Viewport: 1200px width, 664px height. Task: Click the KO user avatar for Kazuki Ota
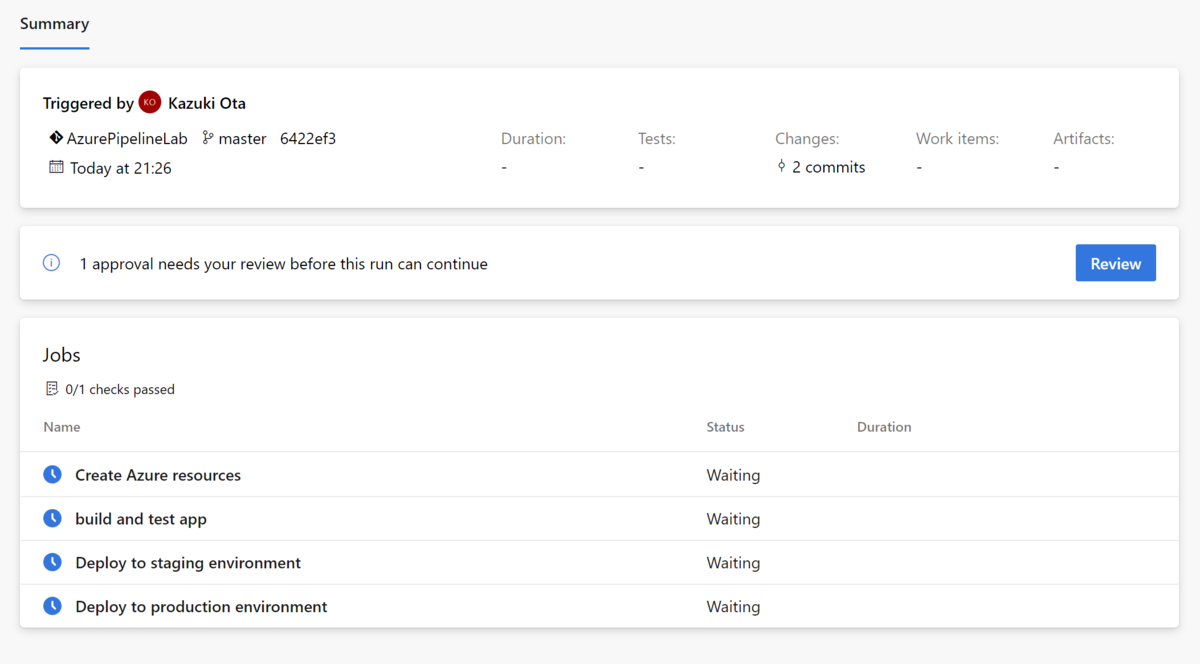tap(150, 103)
